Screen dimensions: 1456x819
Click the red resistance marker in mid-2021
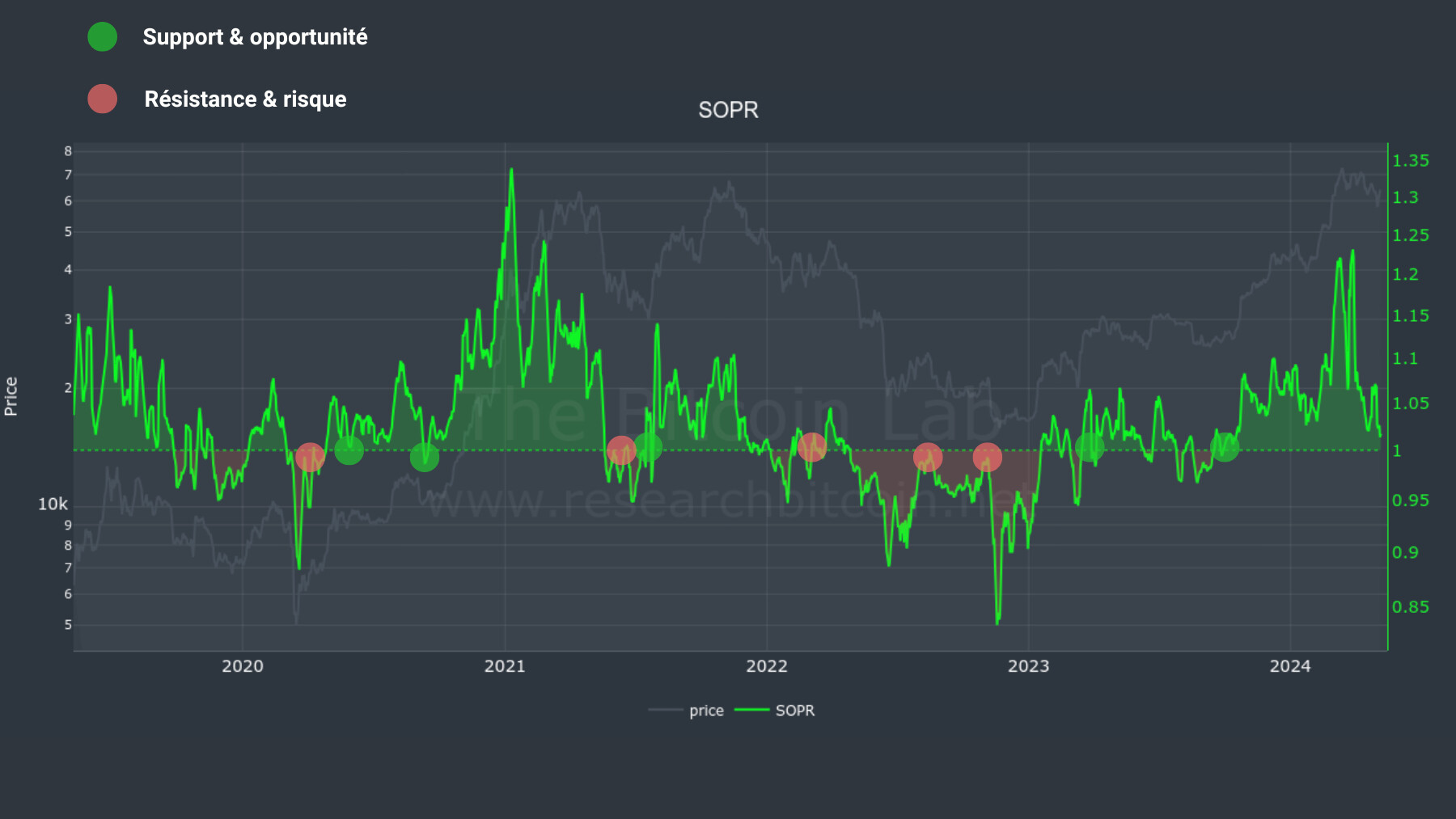point(621,450)
